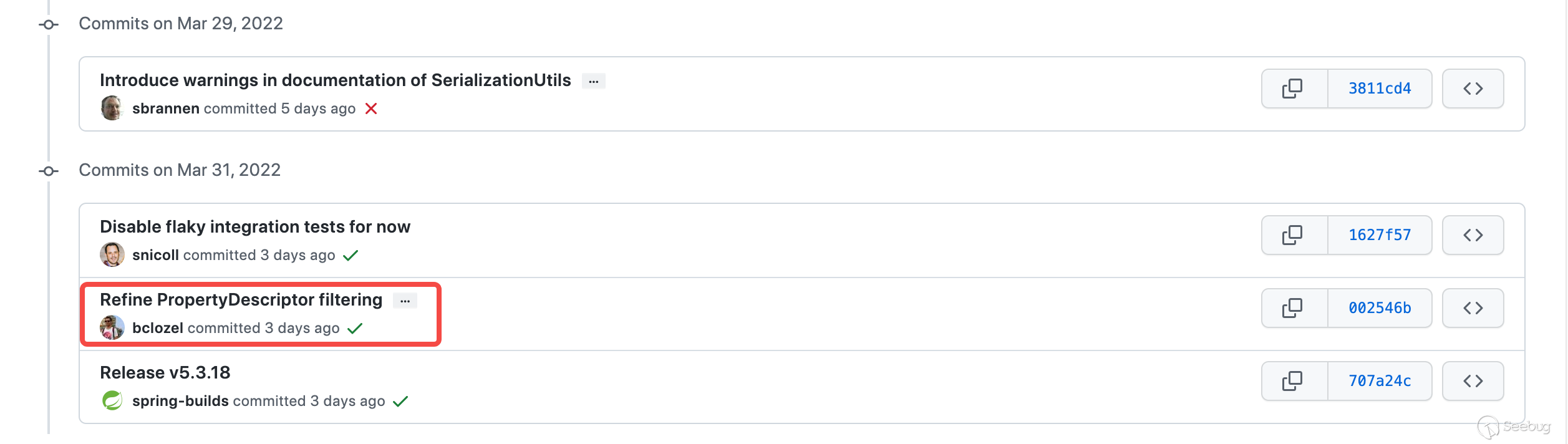Expand Refine PropertyDescriptor commit description ellipsis

point(405,301)
